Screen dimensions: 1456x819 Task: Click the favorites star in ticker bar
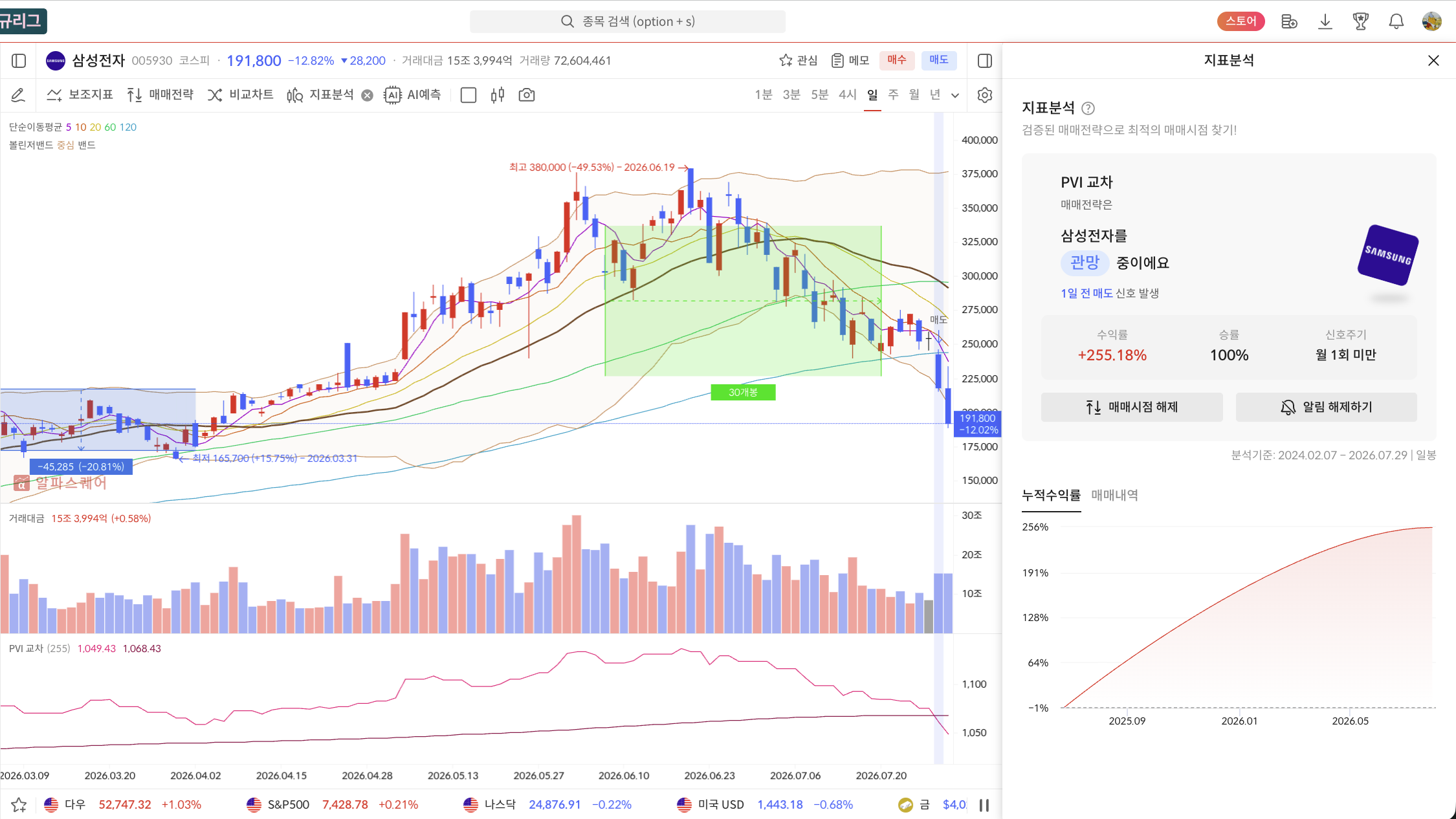pyautogui.click(x=19, y=805)
